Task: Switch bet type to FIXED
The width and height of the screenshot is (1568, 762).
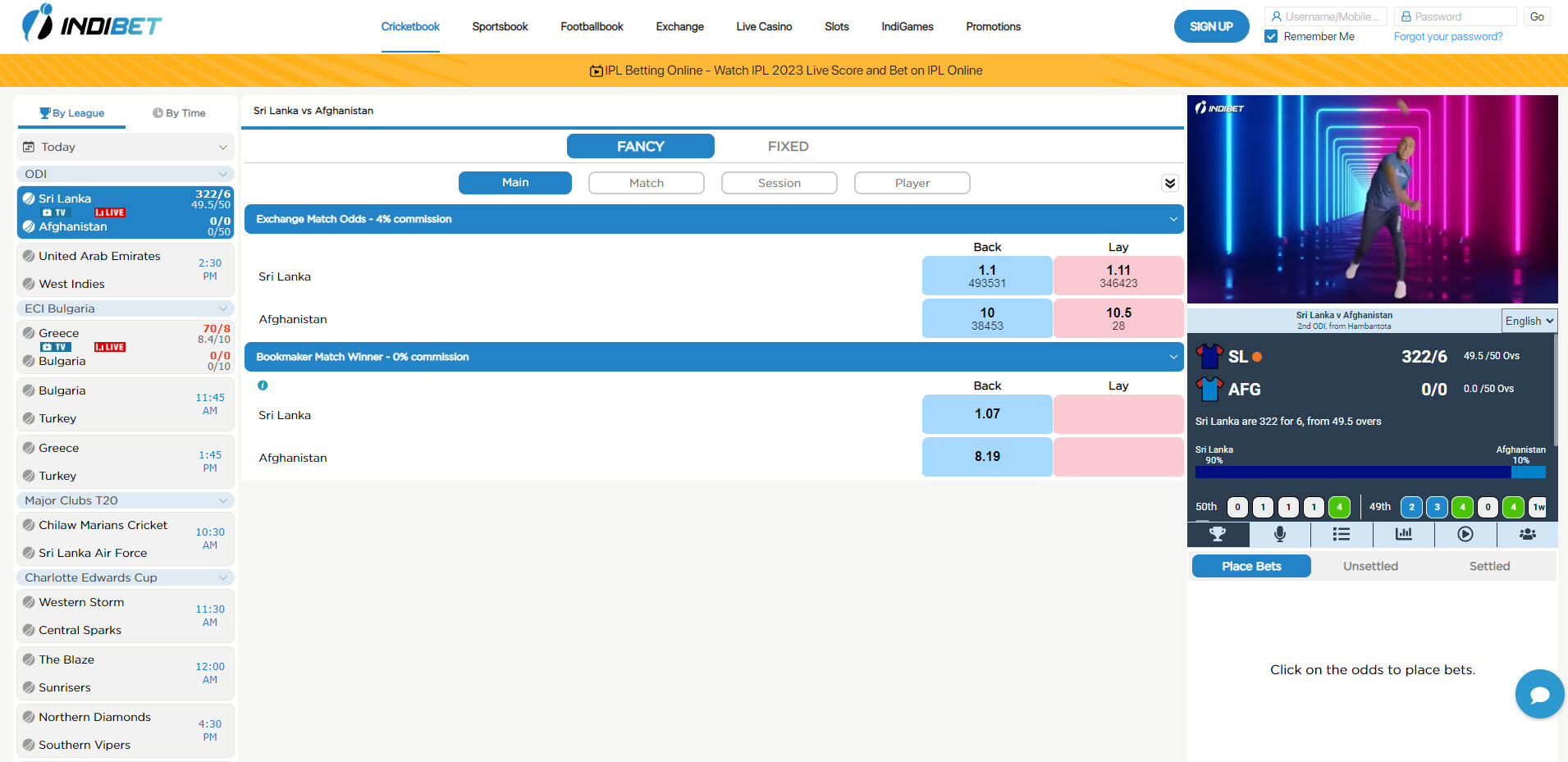Action: pyautogui.click(x=788, y=147)
